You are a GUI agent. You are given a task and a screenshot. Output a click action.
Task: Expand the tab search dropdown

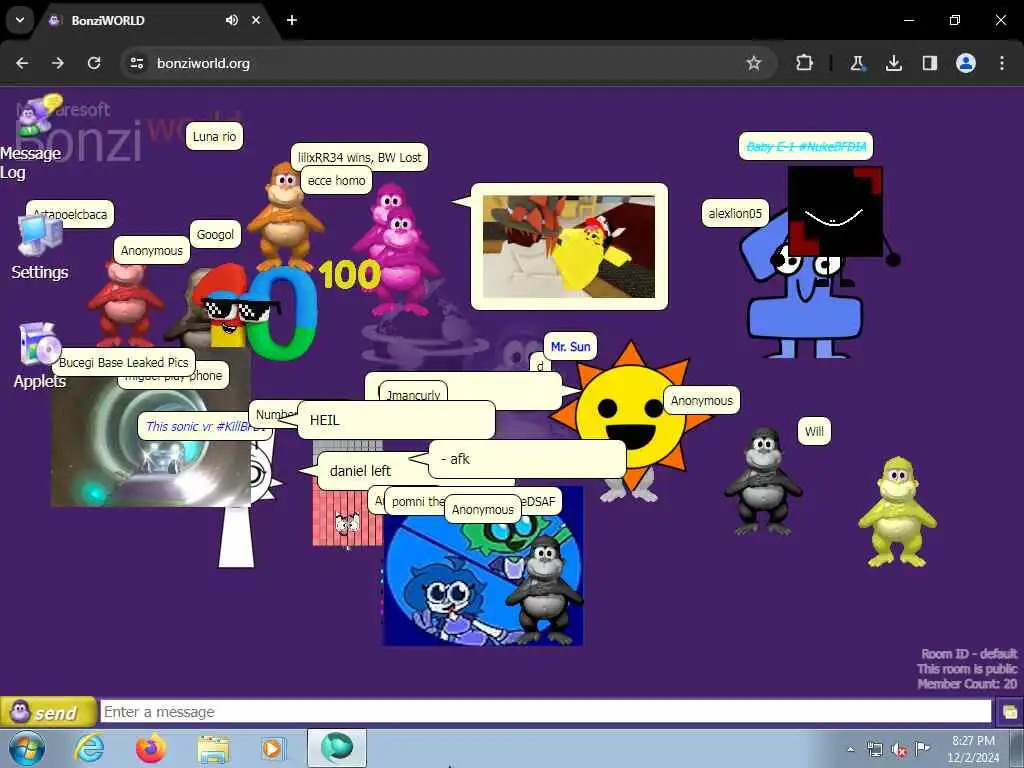(20, 20)
